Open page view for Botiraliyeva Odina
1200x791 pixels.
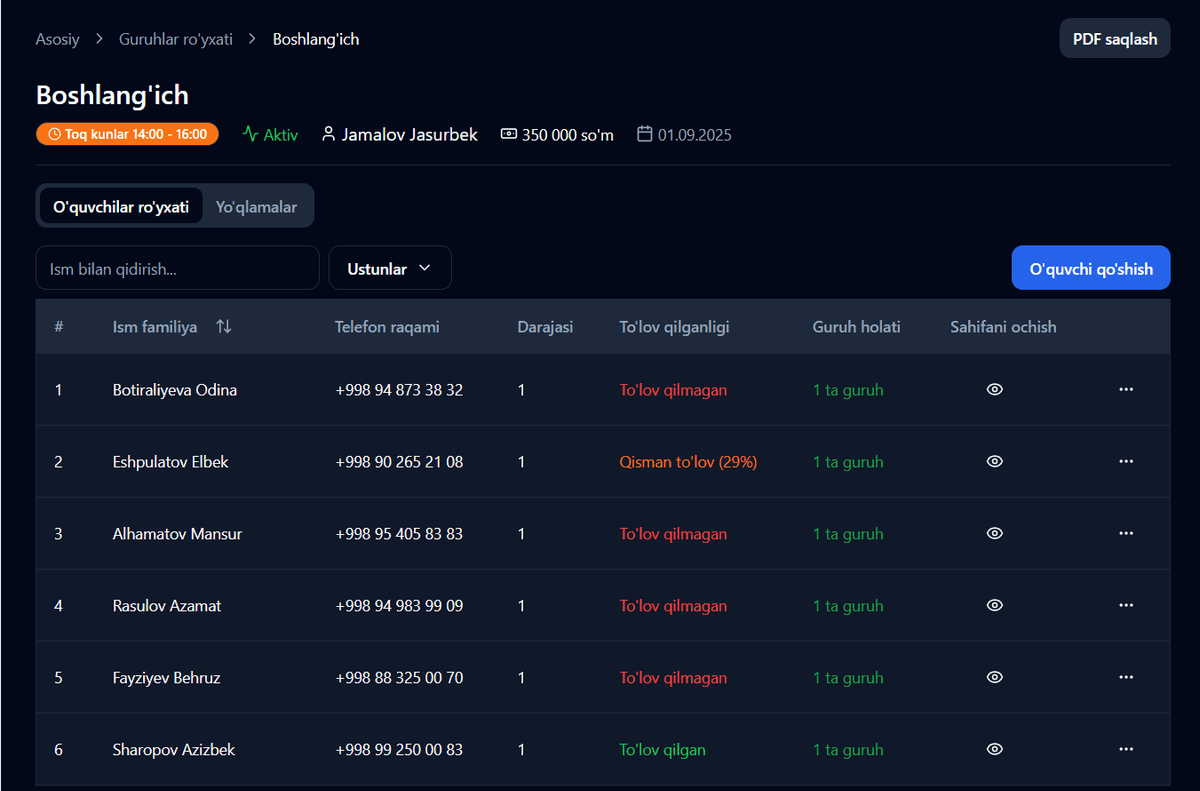point(994,390)
